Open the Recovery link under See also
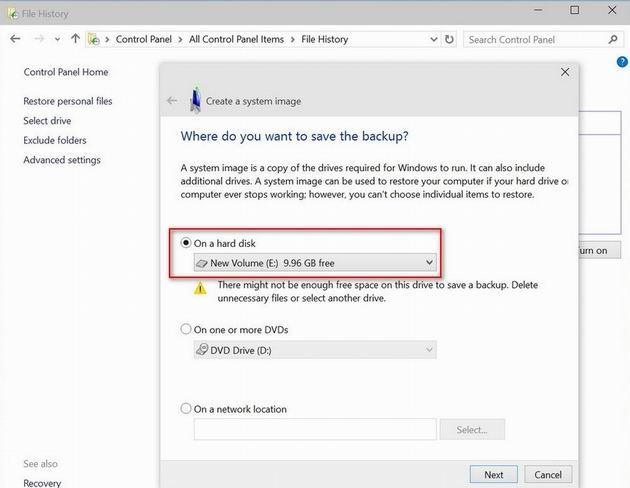This screenshot has width=630, height=488. click(x=42, y=483)
